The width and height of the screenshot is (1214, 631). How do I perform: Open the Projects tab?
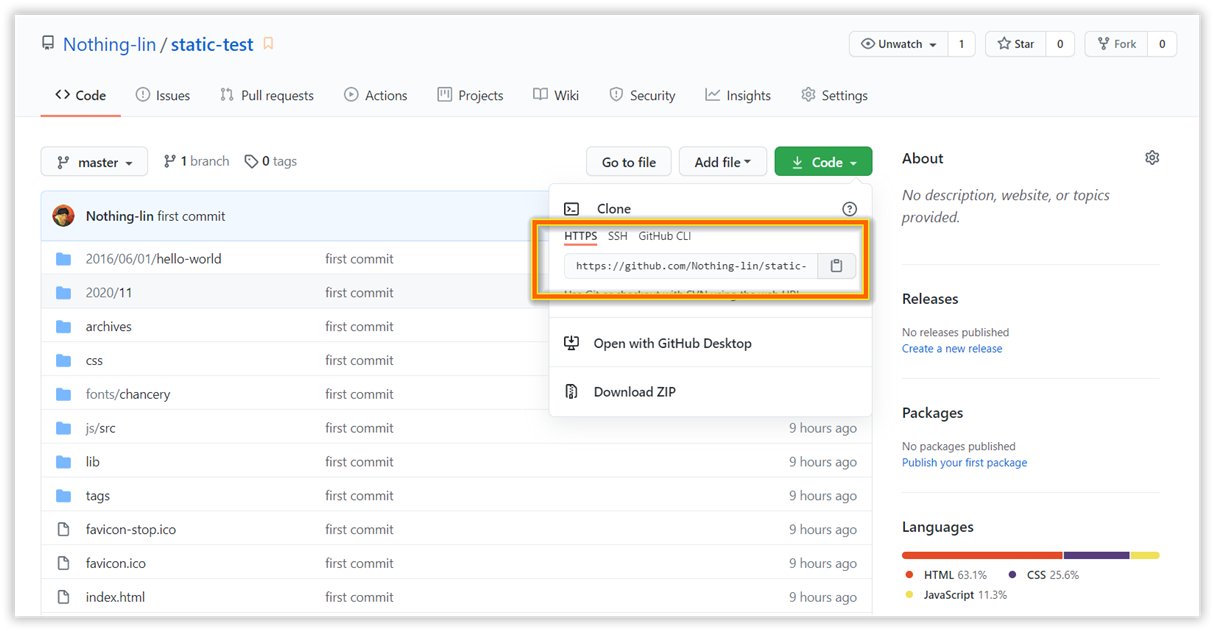(470, 96)
